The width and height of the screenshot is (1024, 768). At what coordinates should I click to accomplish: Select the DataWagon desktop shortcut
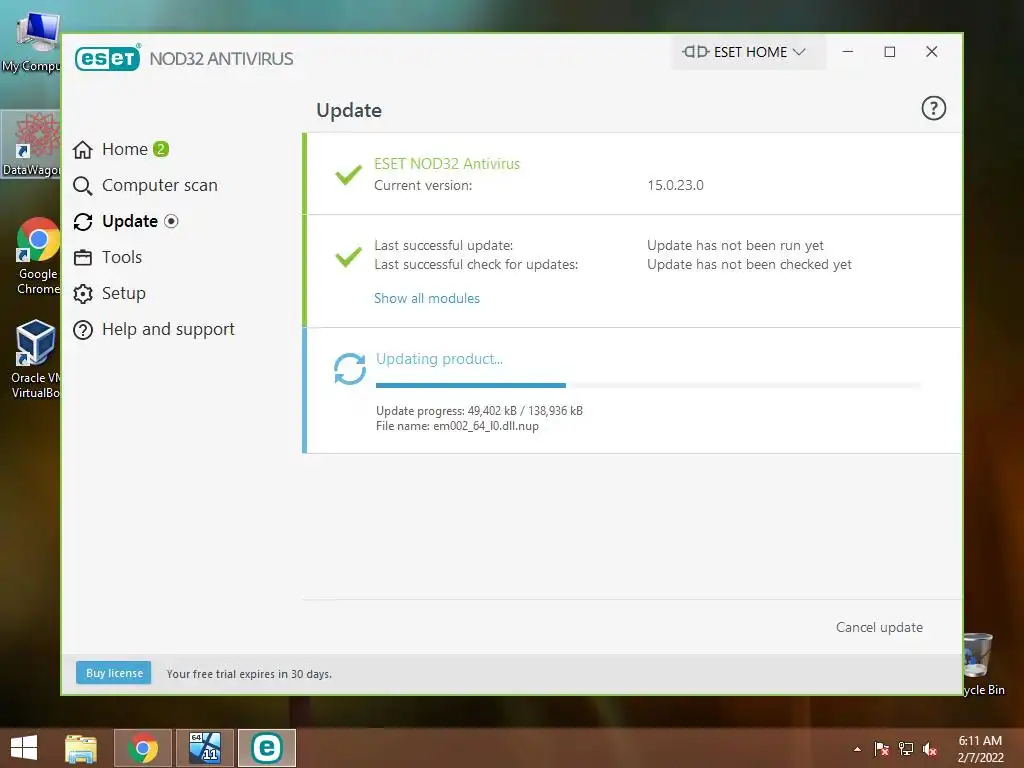[31, 144]
